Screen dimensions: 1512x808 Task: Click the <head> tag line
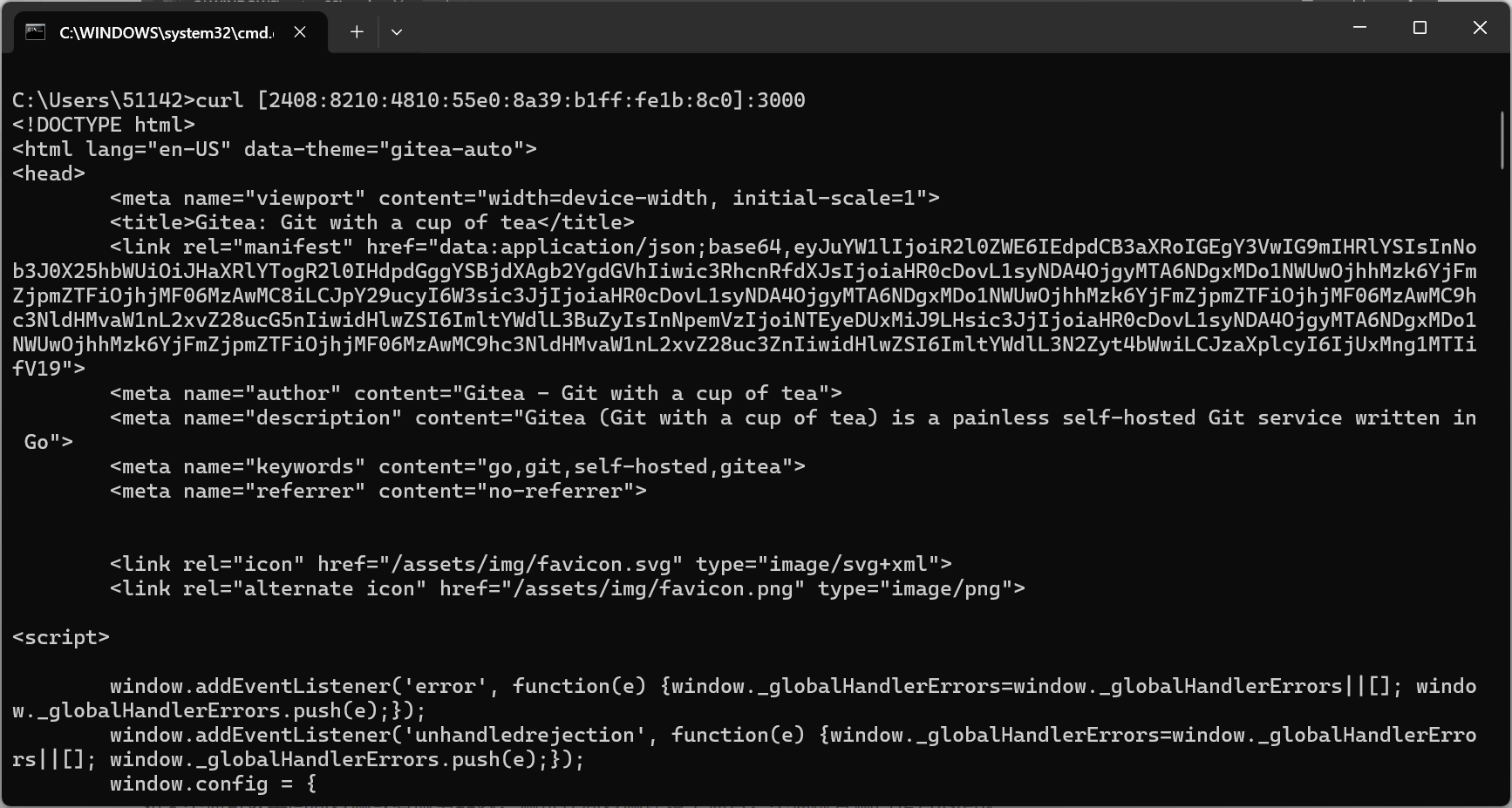[49, 173]
